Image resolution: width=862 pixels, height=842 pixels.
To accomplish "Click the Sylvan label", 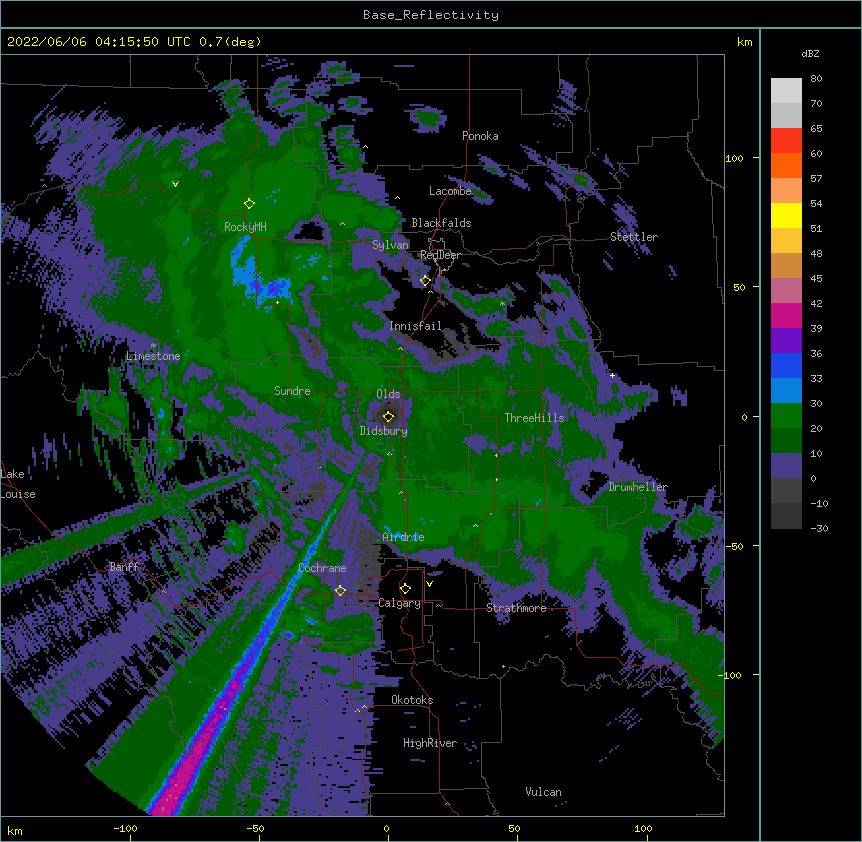I will [x=390, y=245].
